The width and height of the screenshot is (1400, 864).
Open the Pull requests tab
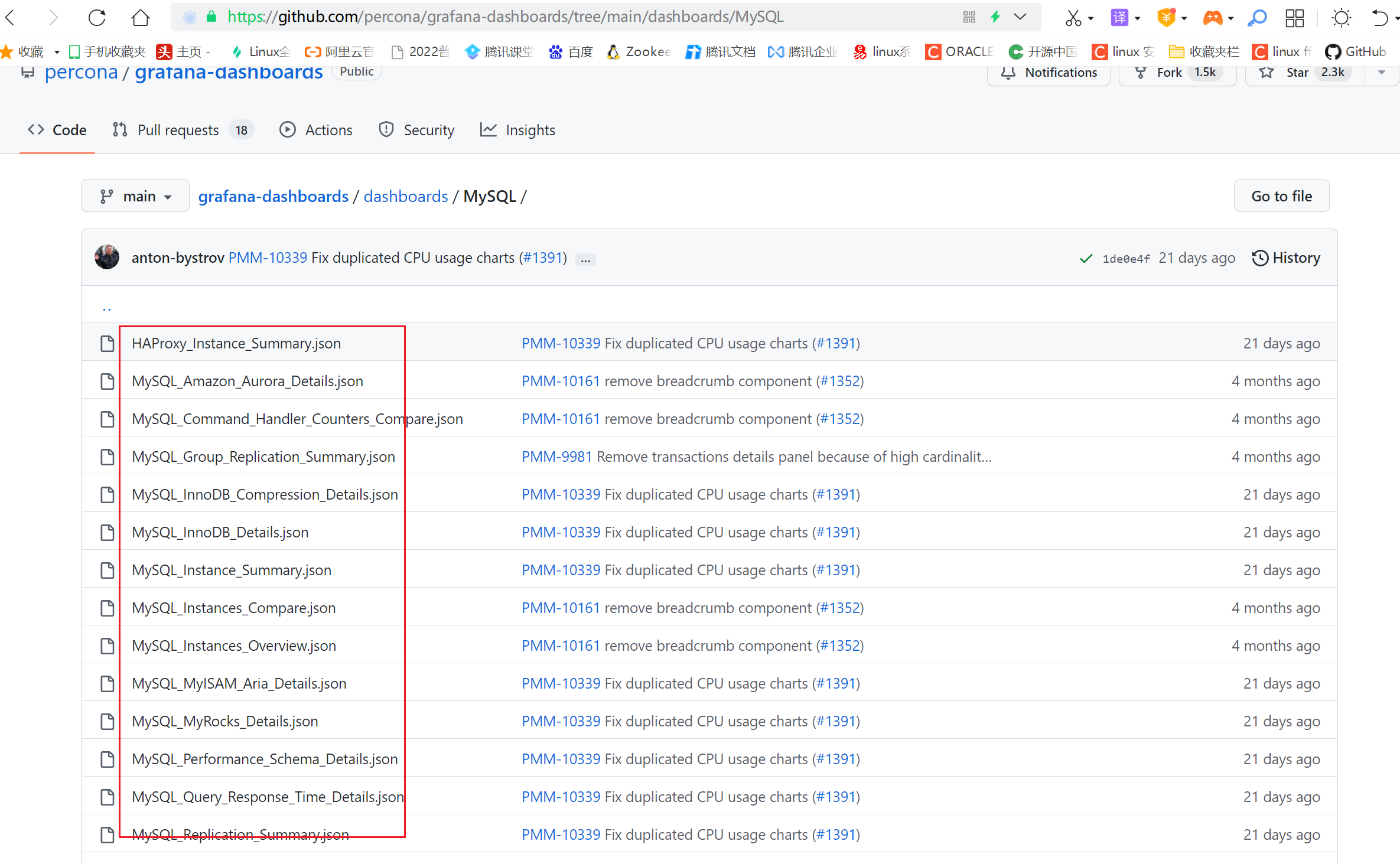[x=183, y=130]
